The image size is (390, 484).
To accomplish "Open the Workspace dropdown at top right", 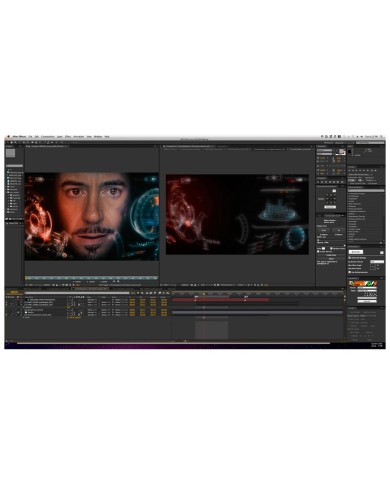I will (344, 143).
